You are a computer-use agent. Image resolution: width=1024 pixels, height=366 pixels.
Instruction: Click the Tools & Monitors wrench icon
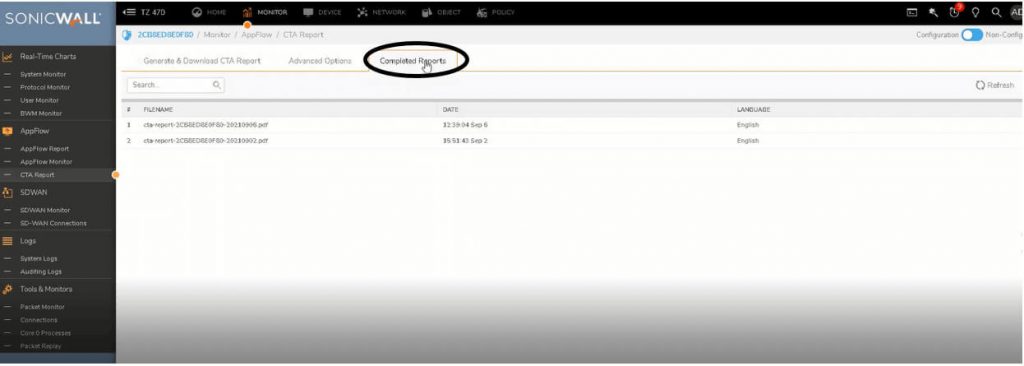pyautogui.click(x=7, y=289)
